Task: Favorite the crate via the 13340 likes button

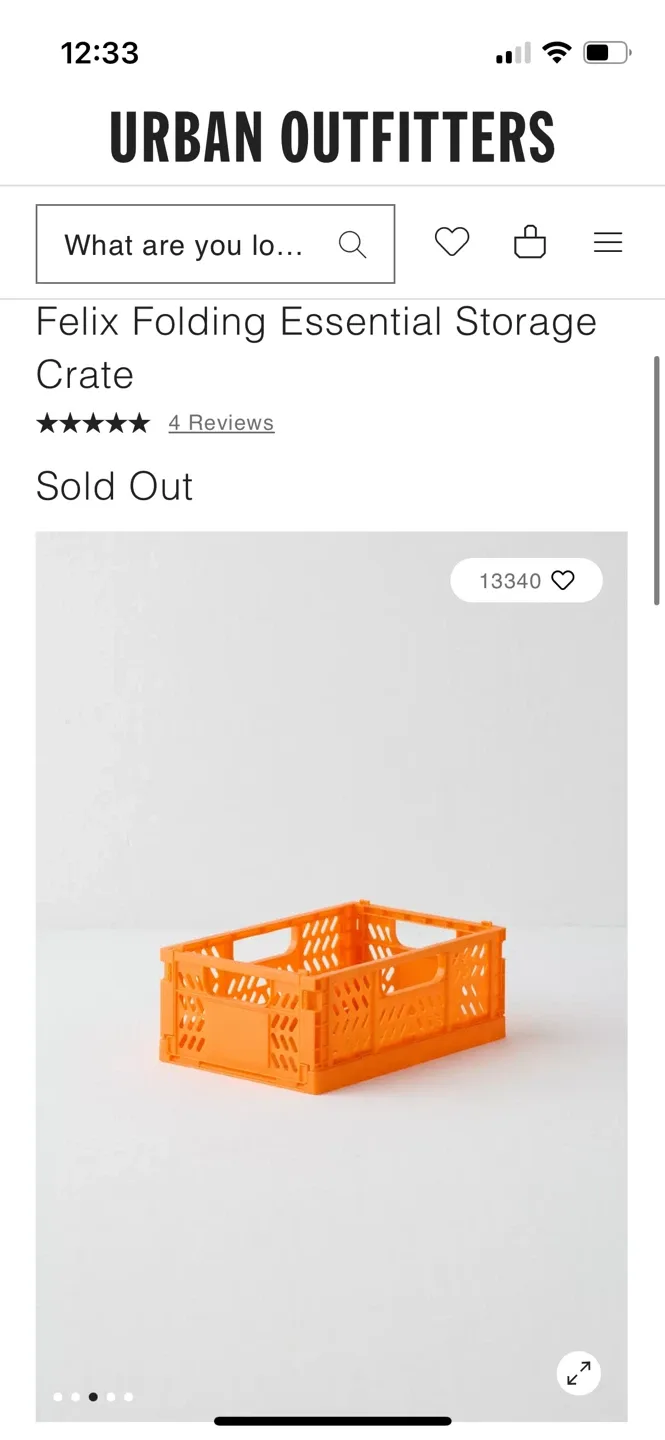Action: [x=526, y=580]
